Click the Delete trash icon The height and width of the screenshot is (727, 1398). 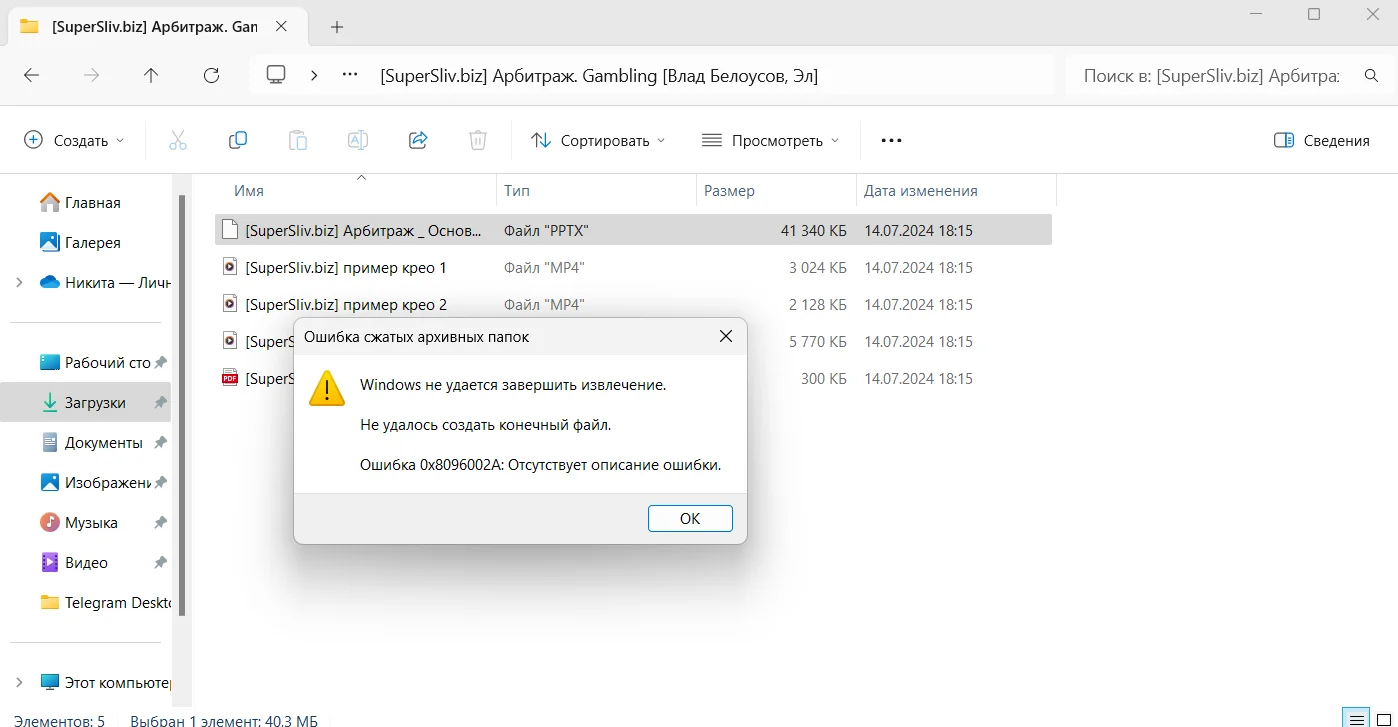[x=478, y=141]
